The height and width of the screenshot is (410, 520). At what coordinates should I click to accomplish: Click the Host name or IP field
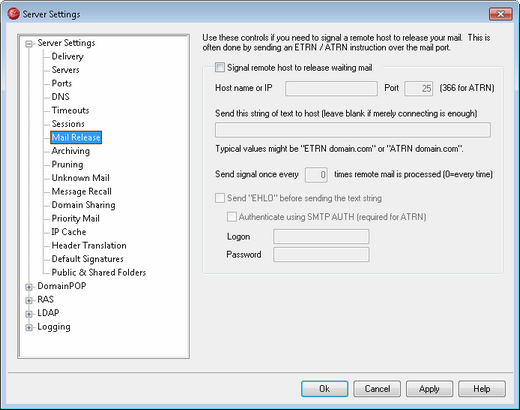[331, 88]
